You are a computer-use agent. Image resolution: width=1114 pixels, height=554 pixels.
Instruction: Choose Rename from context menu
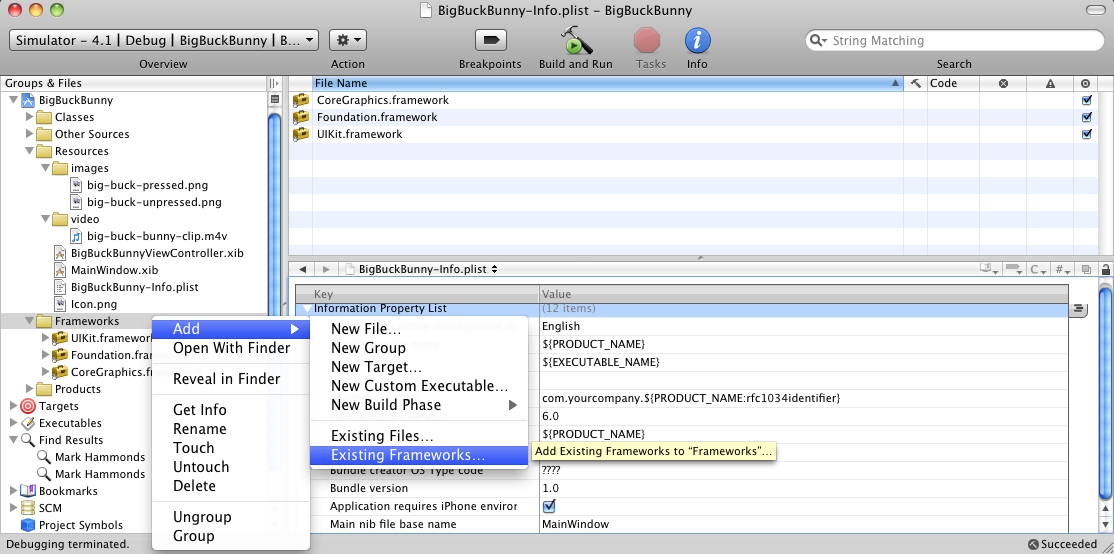pyautogui.click(x=232, y=429)
